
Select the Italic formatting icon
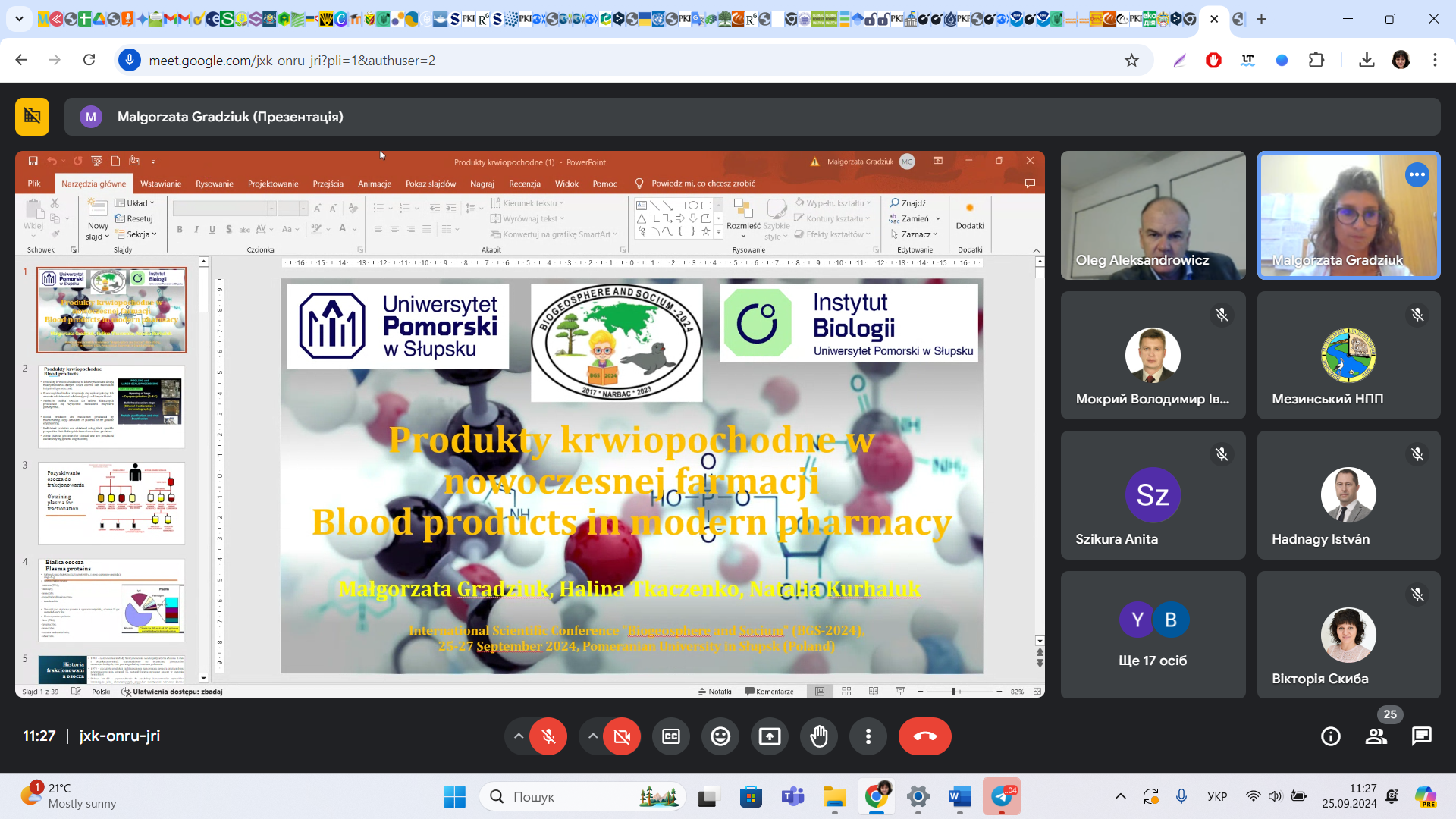click(196, 229)
